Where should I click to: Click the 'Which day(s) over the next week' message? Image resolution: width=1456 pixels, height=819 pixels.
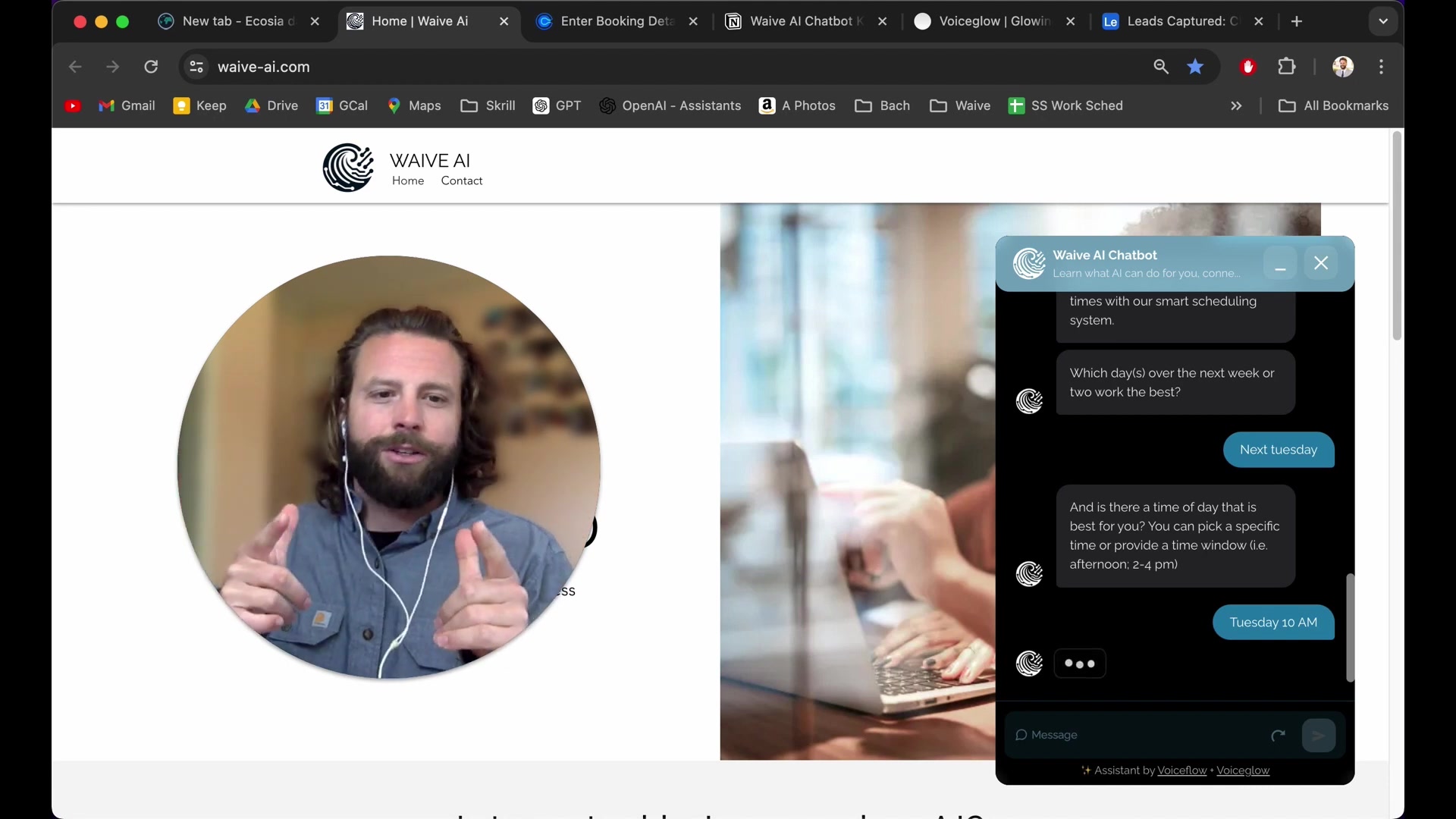click(x=1175, y=382)
